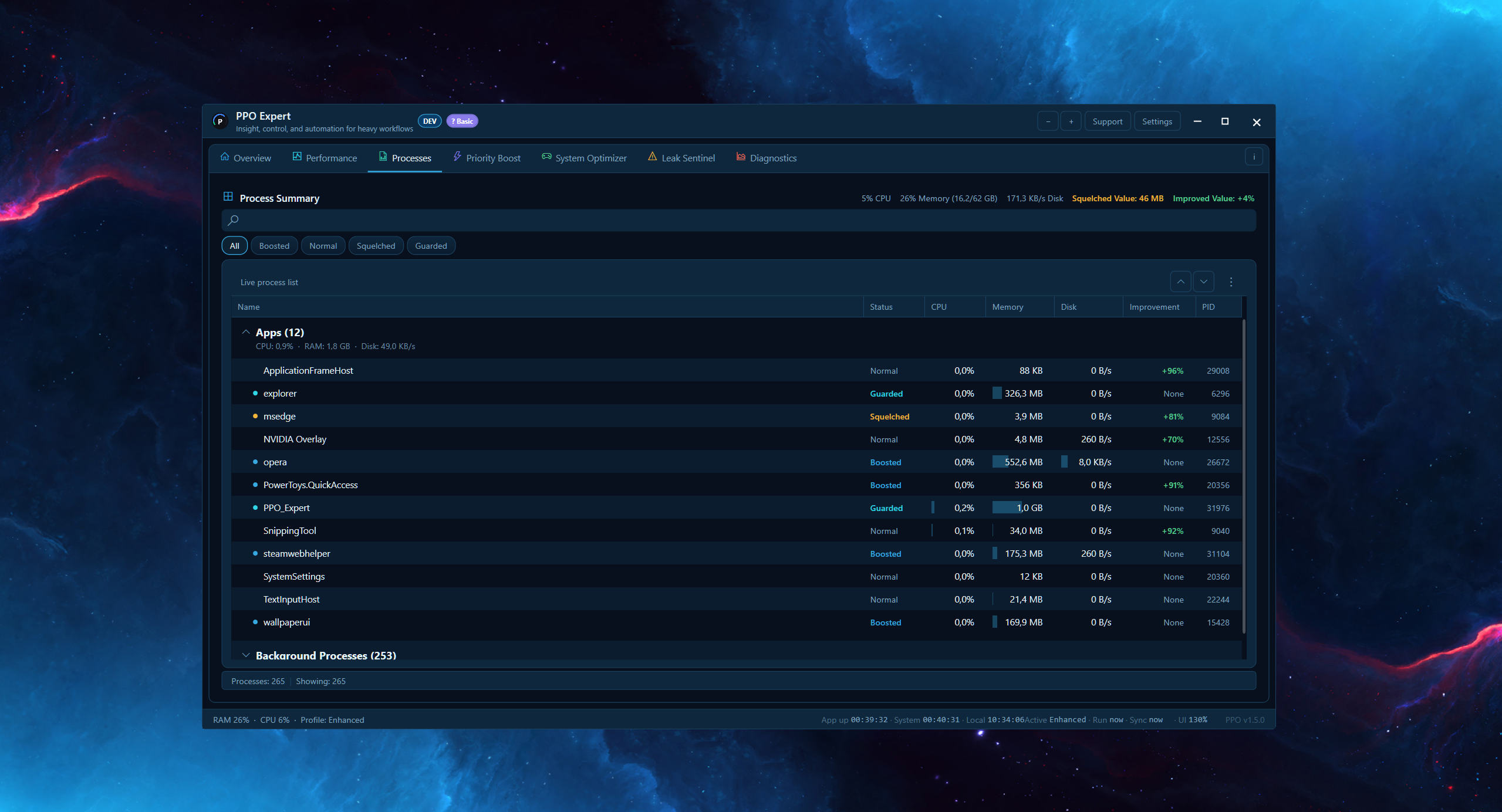This screenshot has height=812, width=1502.
Task: Click the Leak Sentinel warning icon
Action: coord(652,157)
